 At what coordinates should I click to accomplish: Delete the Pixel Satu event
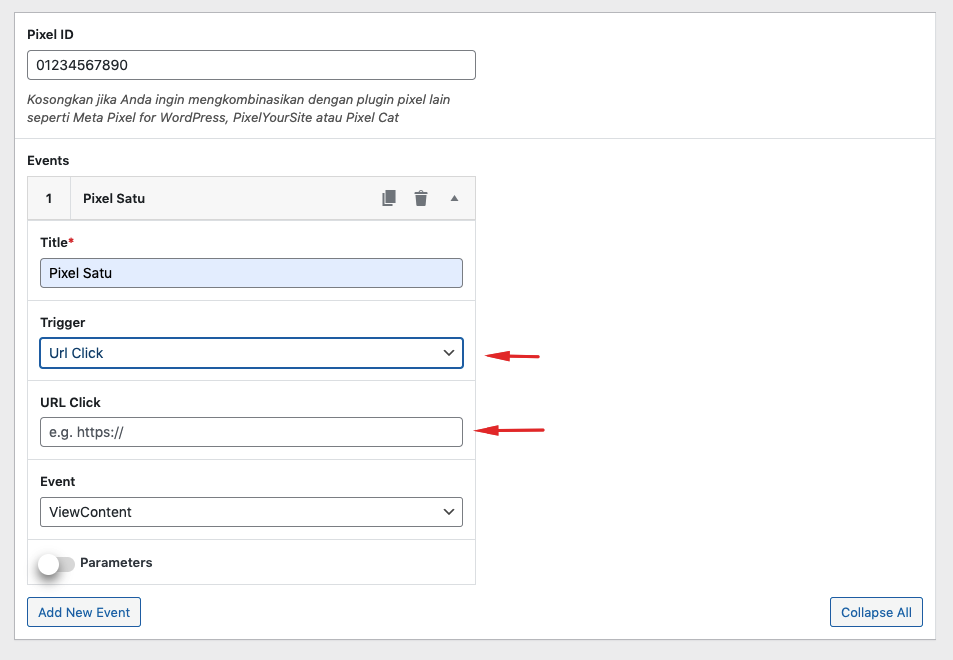[x=421, y=198]
